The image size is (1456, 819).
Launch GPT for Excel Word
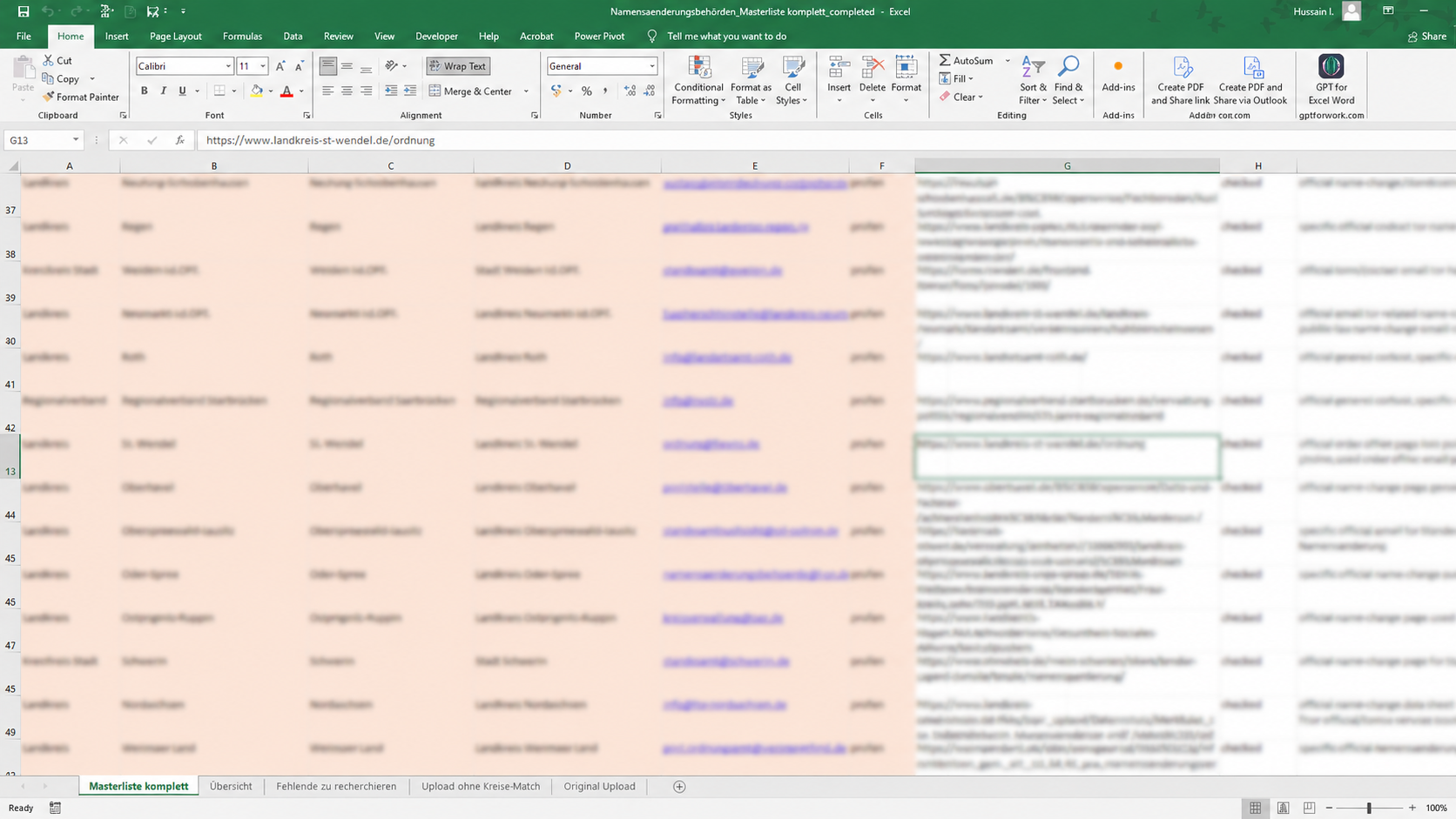click(x=1331, y=80)
